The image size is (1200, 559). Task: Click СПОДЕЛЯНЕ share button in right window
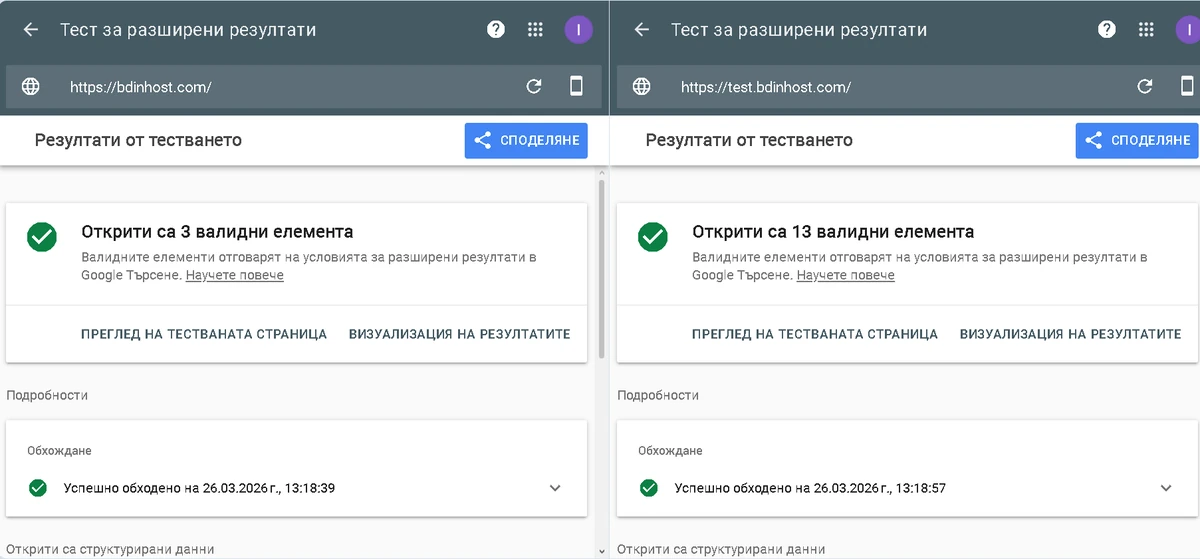(x=1137, y=141)
